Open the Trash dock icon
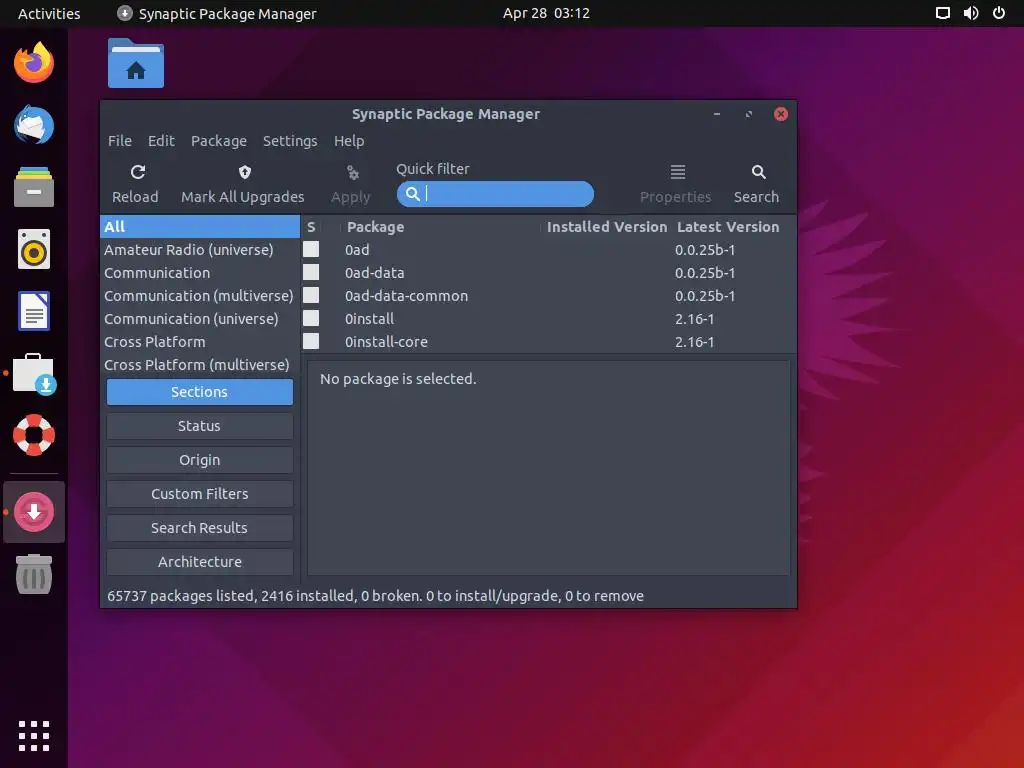 tap(34, 574)
